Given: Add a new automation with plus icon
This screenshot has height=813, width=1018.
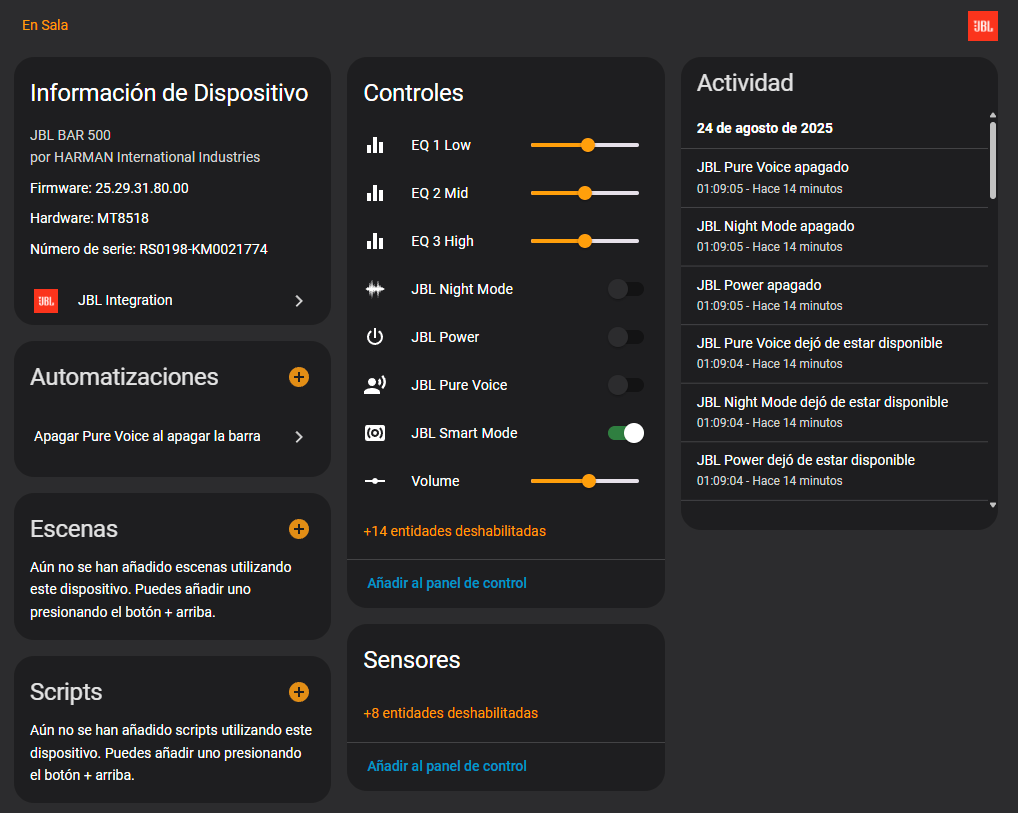Looking at the screenshot, I should (298, 377).
